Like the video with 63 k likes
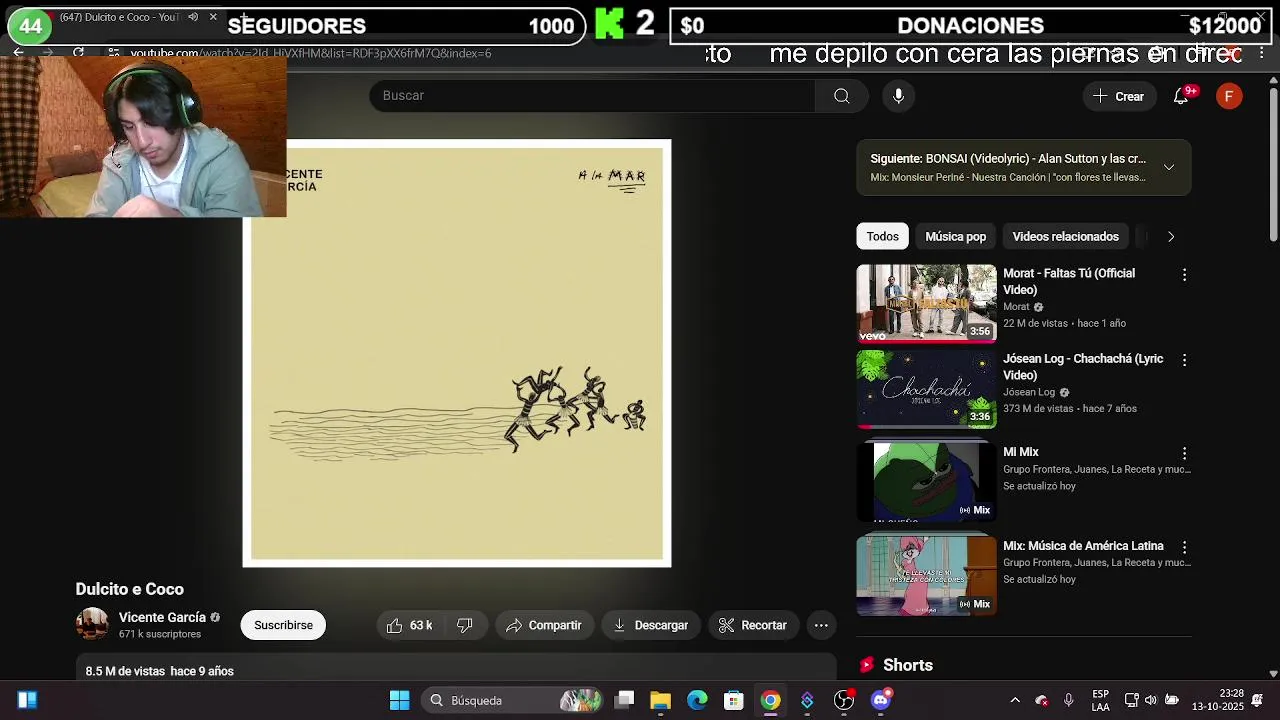The image size is (1280, 720). 410,625
